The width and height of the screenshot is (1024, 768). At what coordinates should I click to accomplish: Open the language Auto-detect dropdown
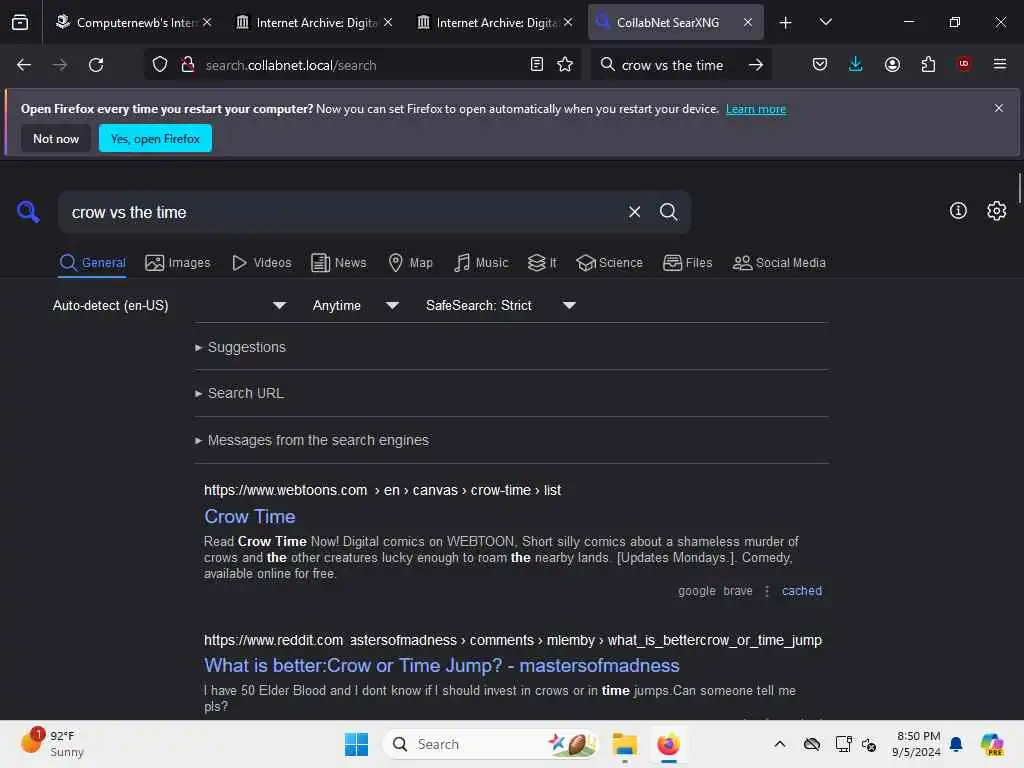click(x=169, y=305)
